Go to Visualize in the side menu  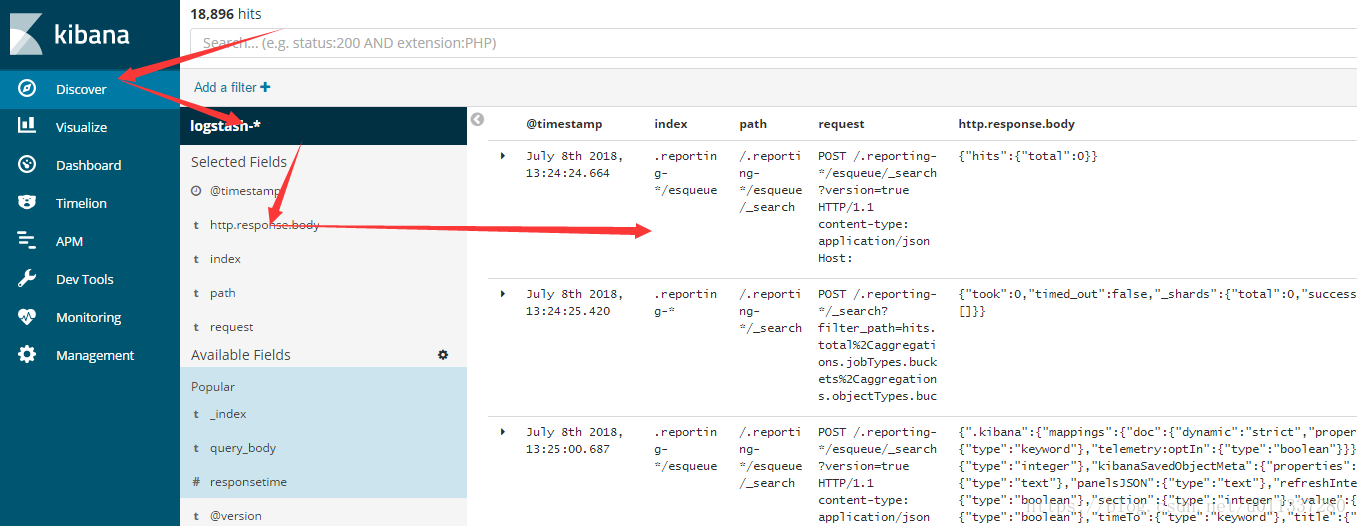[x=81, y=127]
